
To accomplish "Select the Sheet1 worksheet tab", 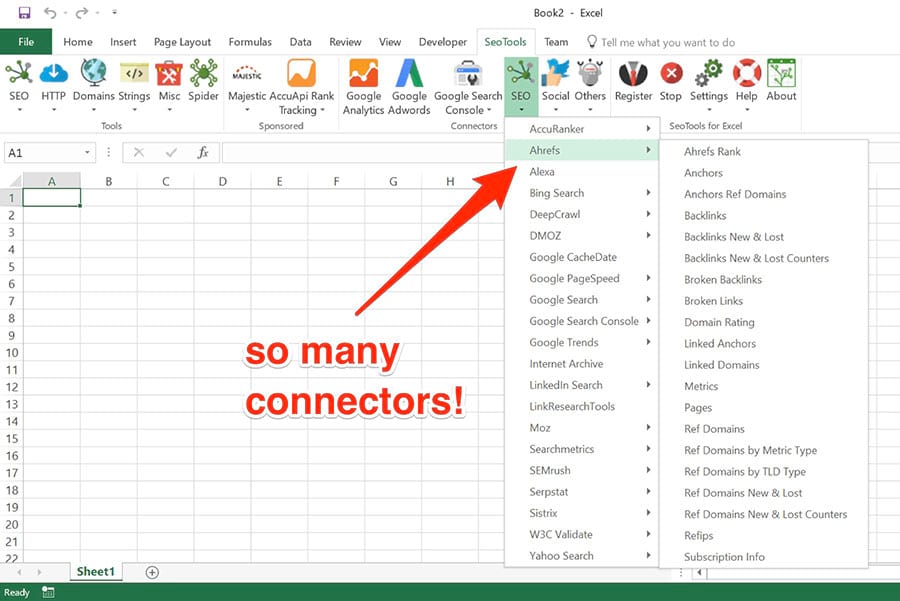I will tap(95, 572).
